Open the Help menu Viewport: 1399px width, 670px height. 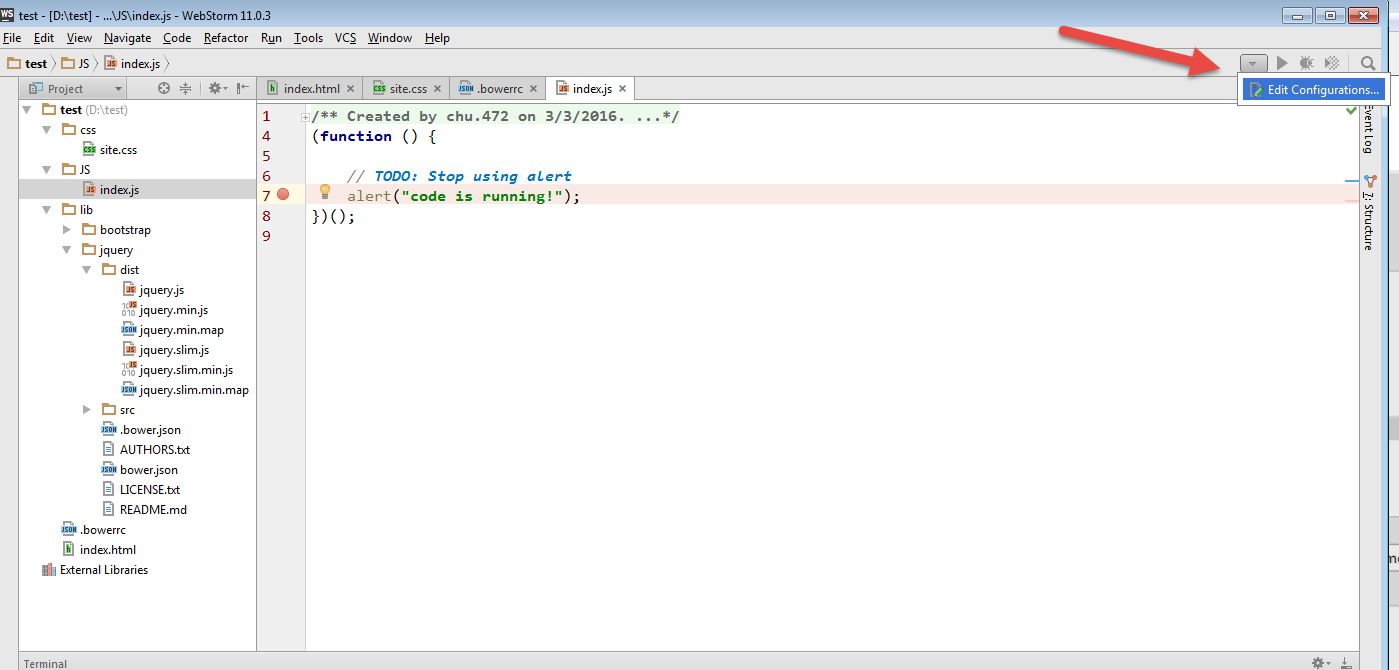(x=437, y=38)
